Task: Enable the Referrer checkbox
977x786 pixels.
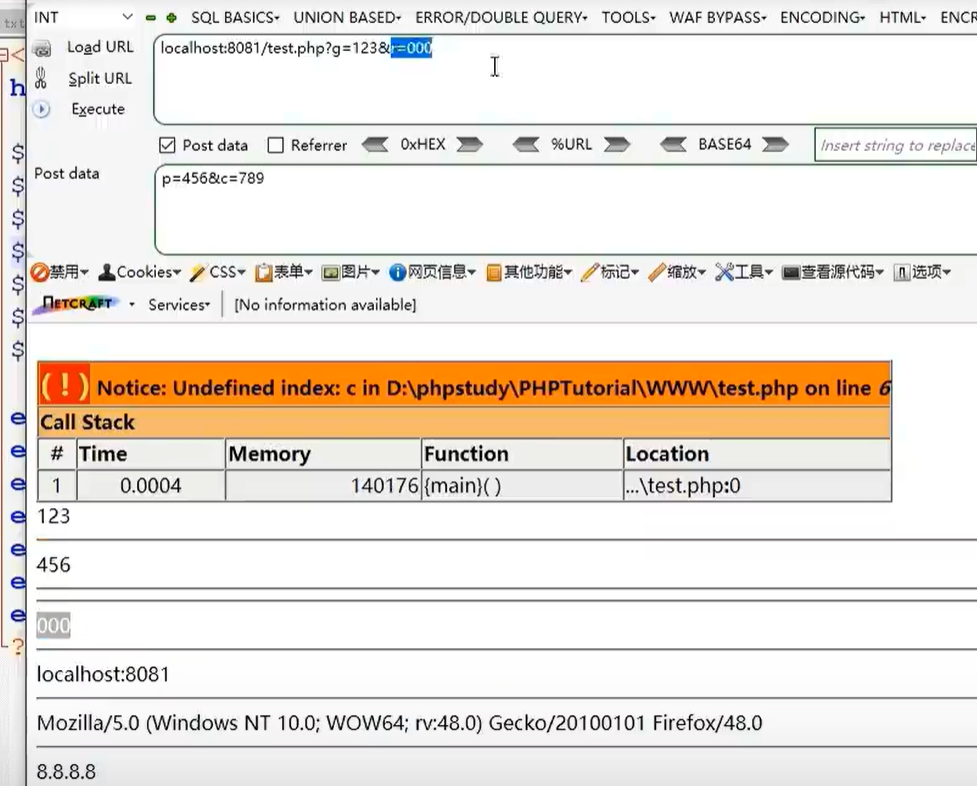Action: 275,145
